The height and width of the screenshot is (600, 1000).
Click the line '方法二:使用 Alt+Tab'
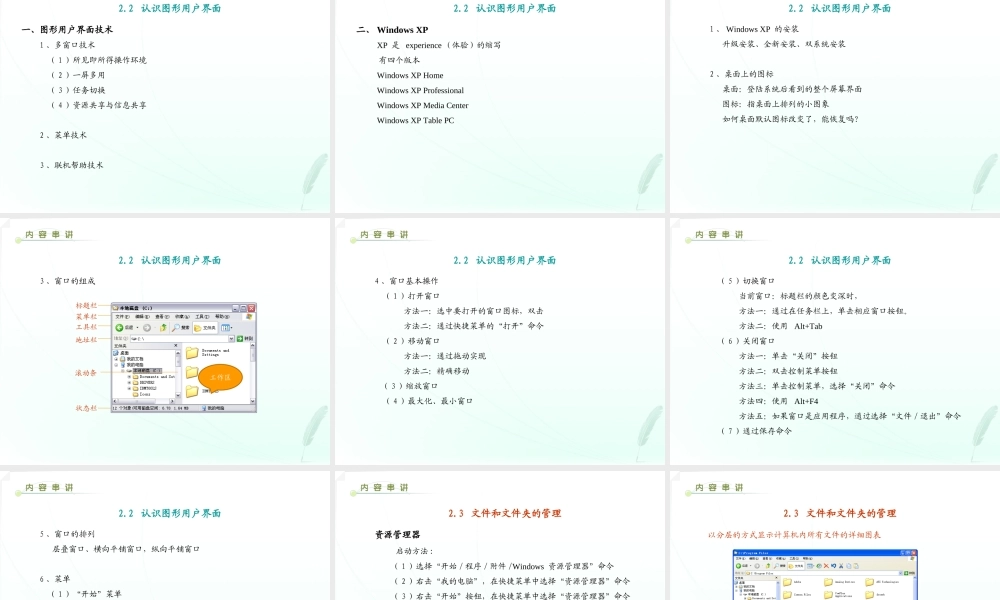click(781, 326)
